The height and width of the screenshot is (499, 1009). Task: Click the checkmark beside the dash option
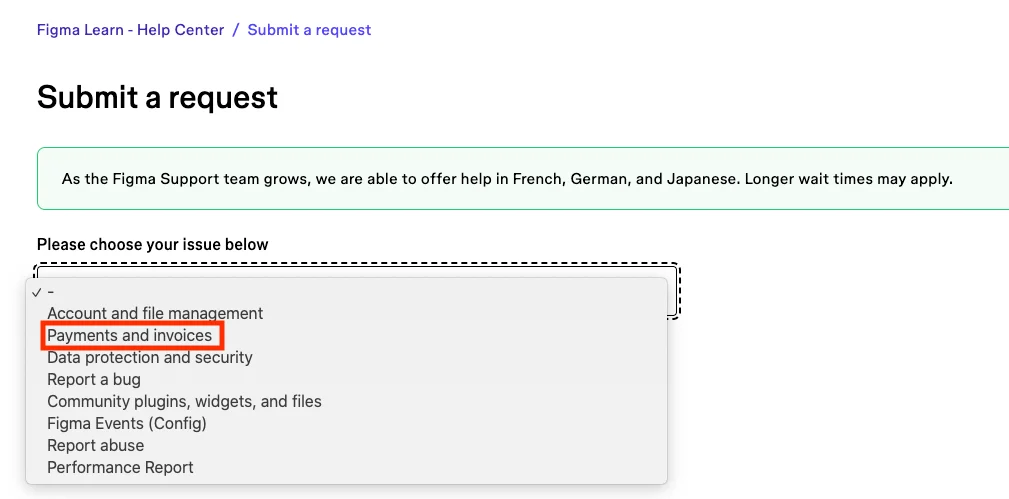click(x=36, y=292)
